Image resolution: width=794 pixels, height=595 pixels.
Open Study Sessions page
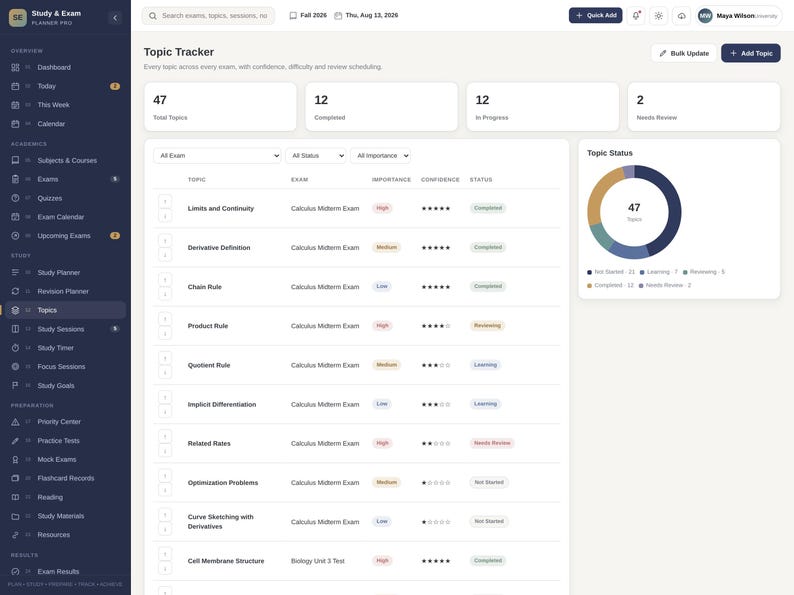pyautogui.click(x=63, y=329)
